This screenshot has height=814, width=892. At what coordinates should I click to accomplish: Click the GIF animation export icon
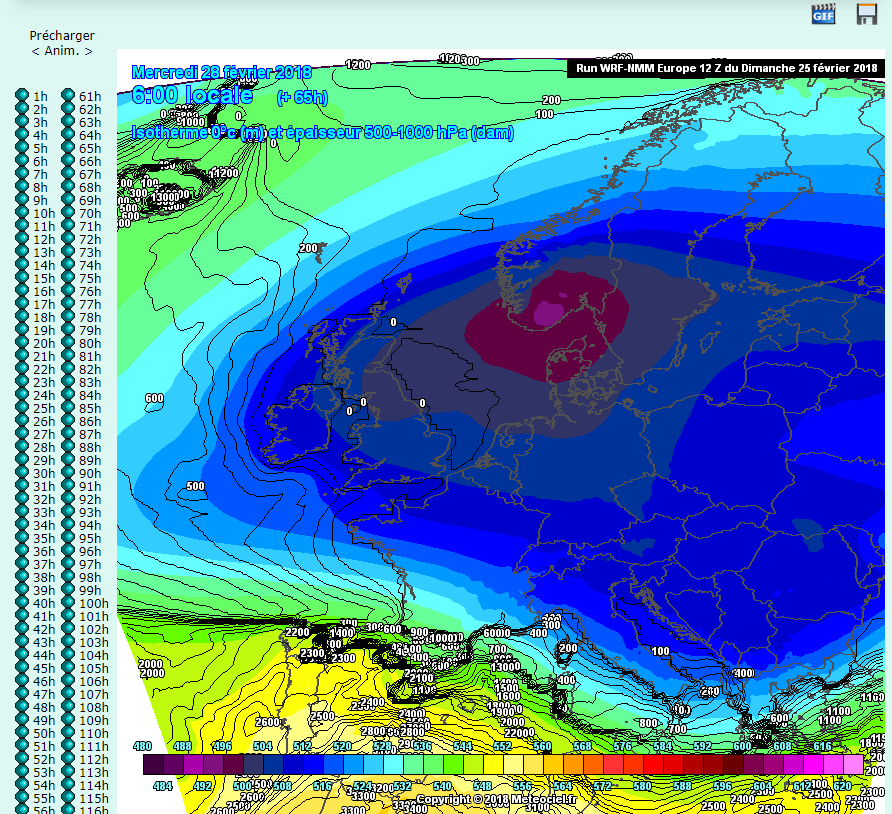822,14
